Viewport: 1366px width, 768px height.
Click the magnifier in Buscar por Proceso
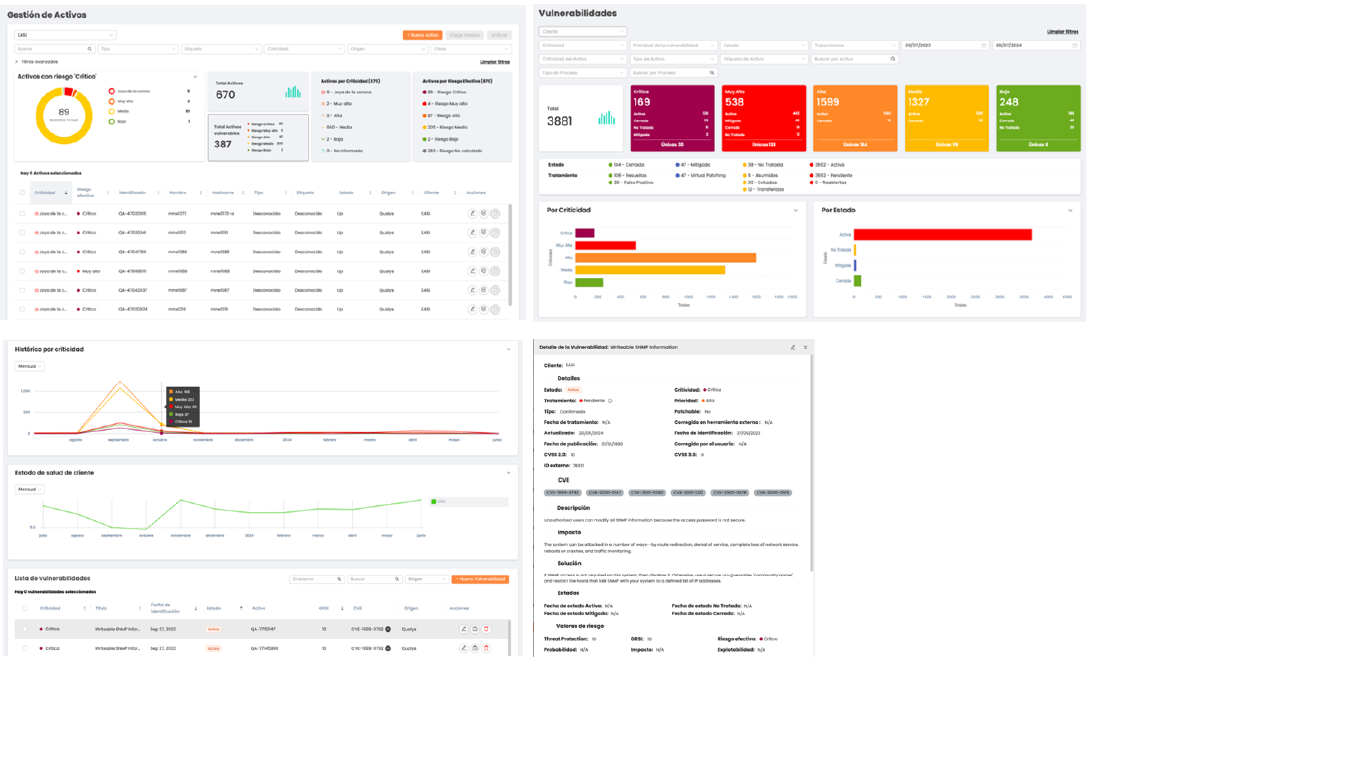pos(712,72)
